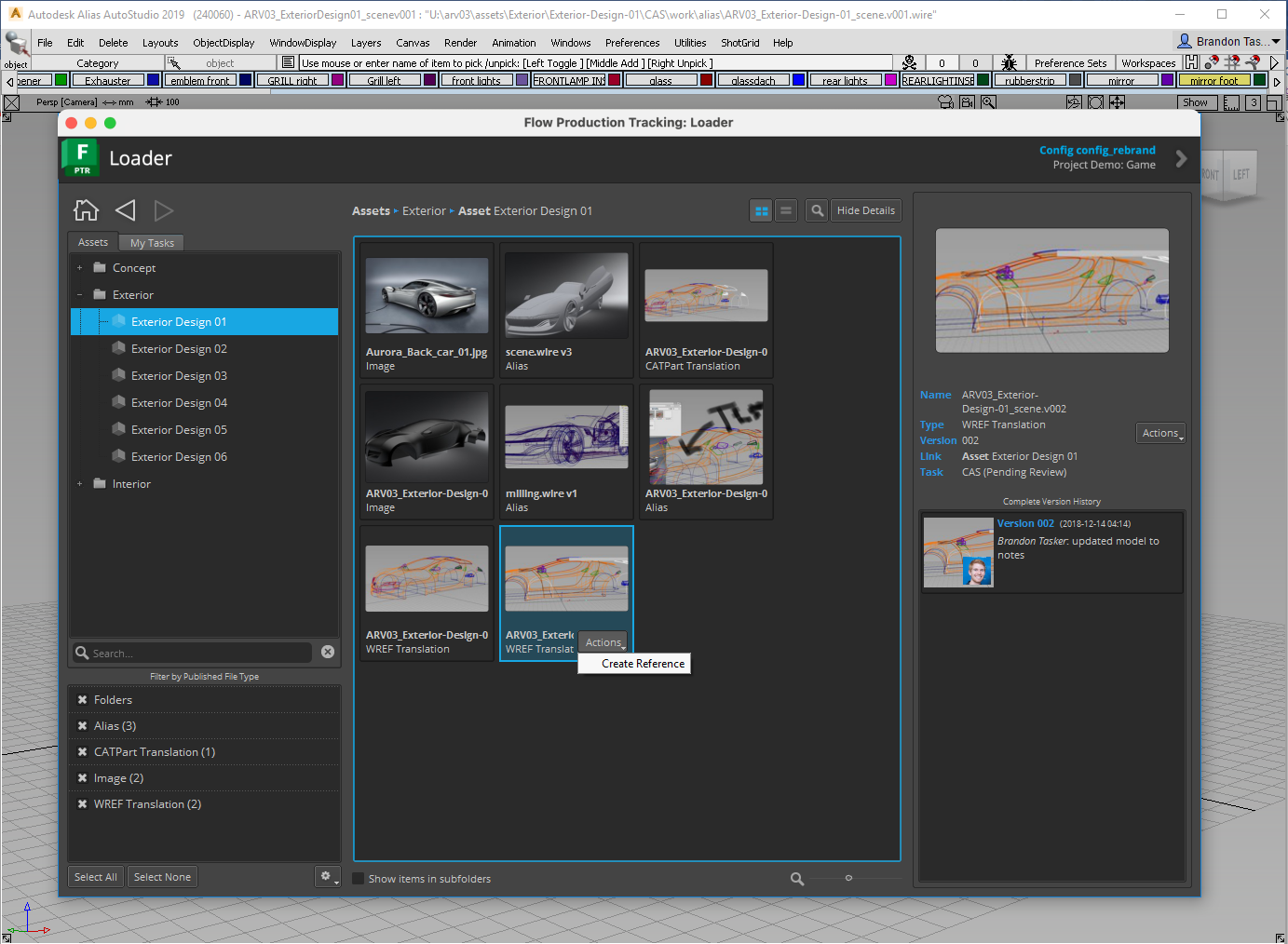Click the viewport camera icon in Alias
Screen dimensions: 1288x944
(946, 102)
